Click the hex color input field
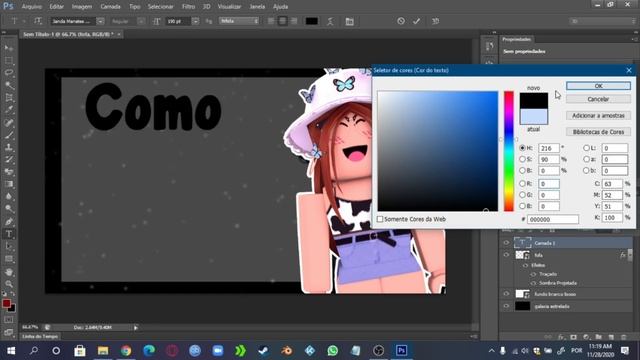The height and width of the screenshot is (360, 640). tap(553, 219)
